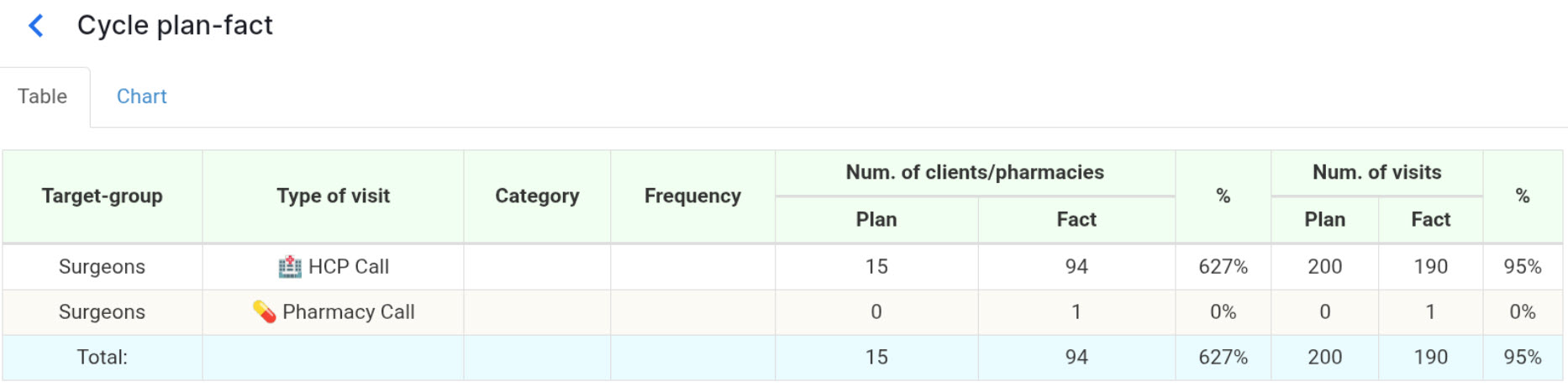Screen dimensions: 1568x387
Task: Click the Category column header
Action: click(537, 196)
